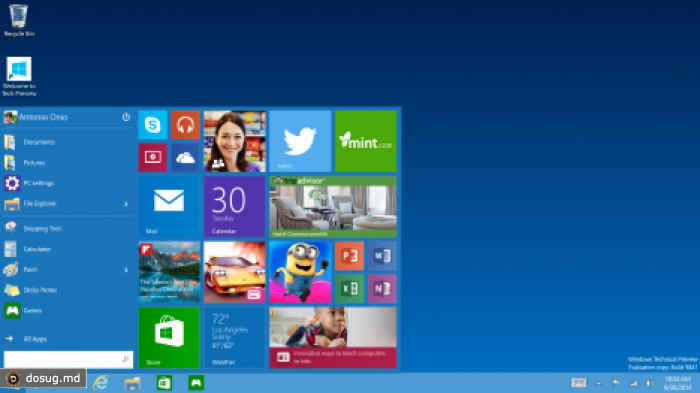Screen dimensions: 700x393
Task: Open the TripAdvisor hotel tile
Action: pos(333,207)
